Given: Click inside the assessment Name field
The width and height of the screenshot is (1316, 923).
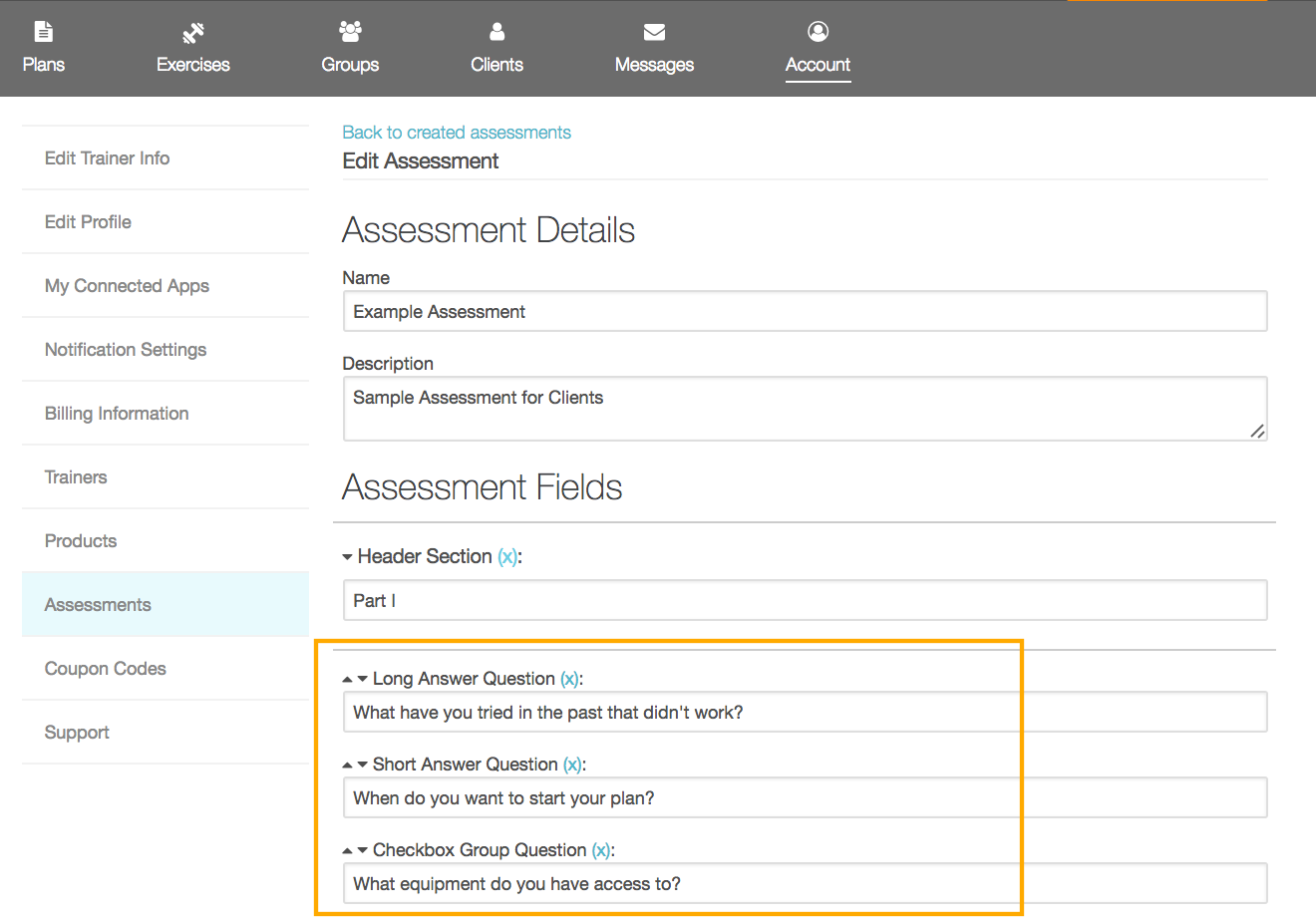Looking at the screenshot, I should [806, 311].
